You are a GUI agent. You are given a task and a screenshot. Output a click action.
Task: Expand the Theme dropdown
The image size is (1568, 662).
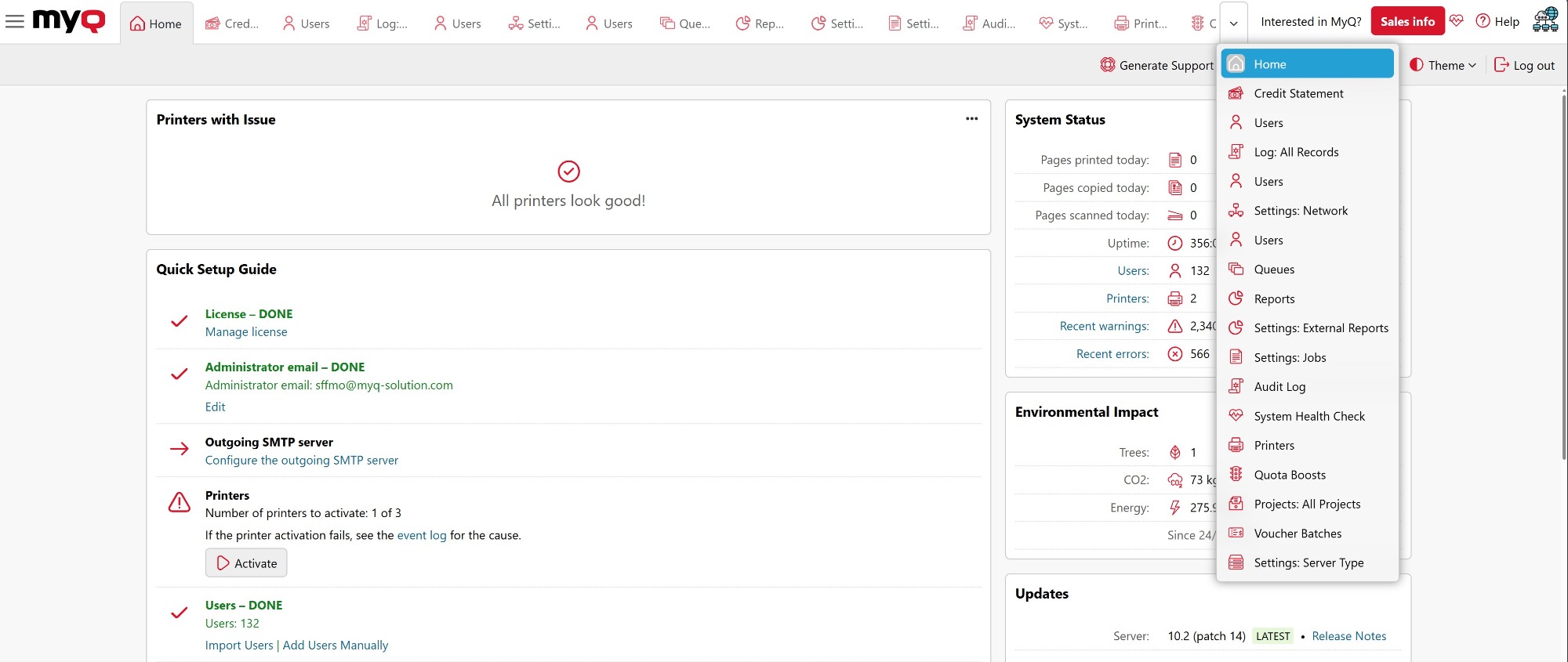[1443, 65]
